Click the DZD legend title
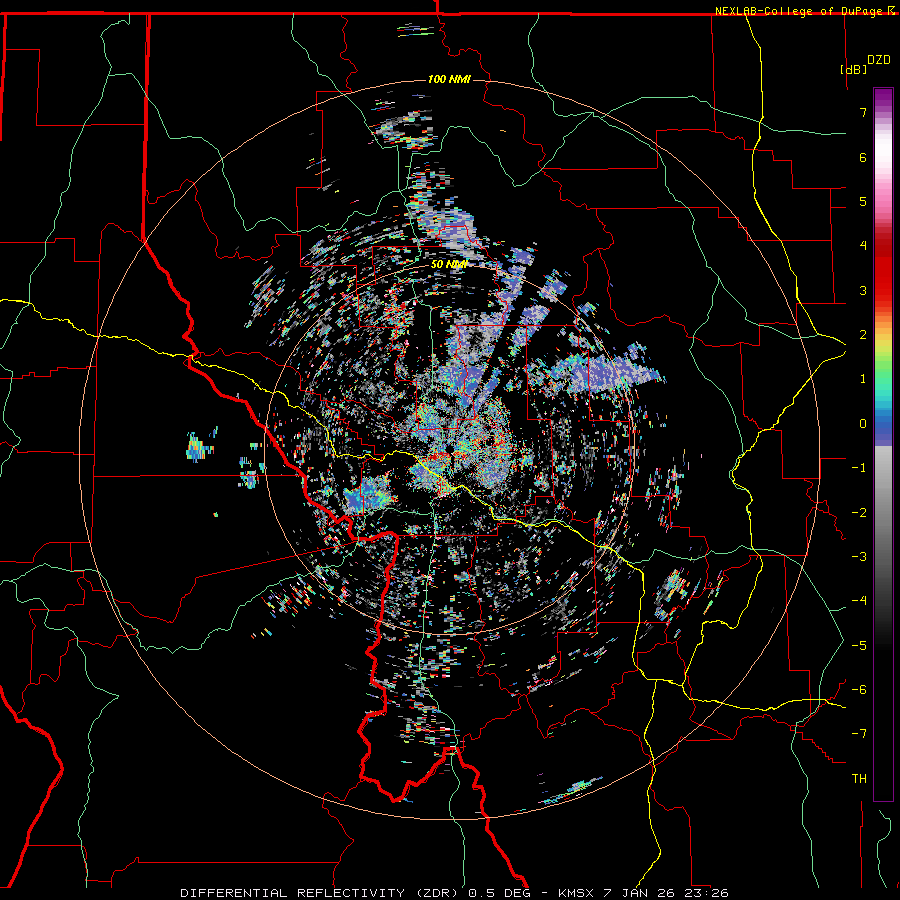This screenshot has height=900, width=900. (x=878, y=60)
